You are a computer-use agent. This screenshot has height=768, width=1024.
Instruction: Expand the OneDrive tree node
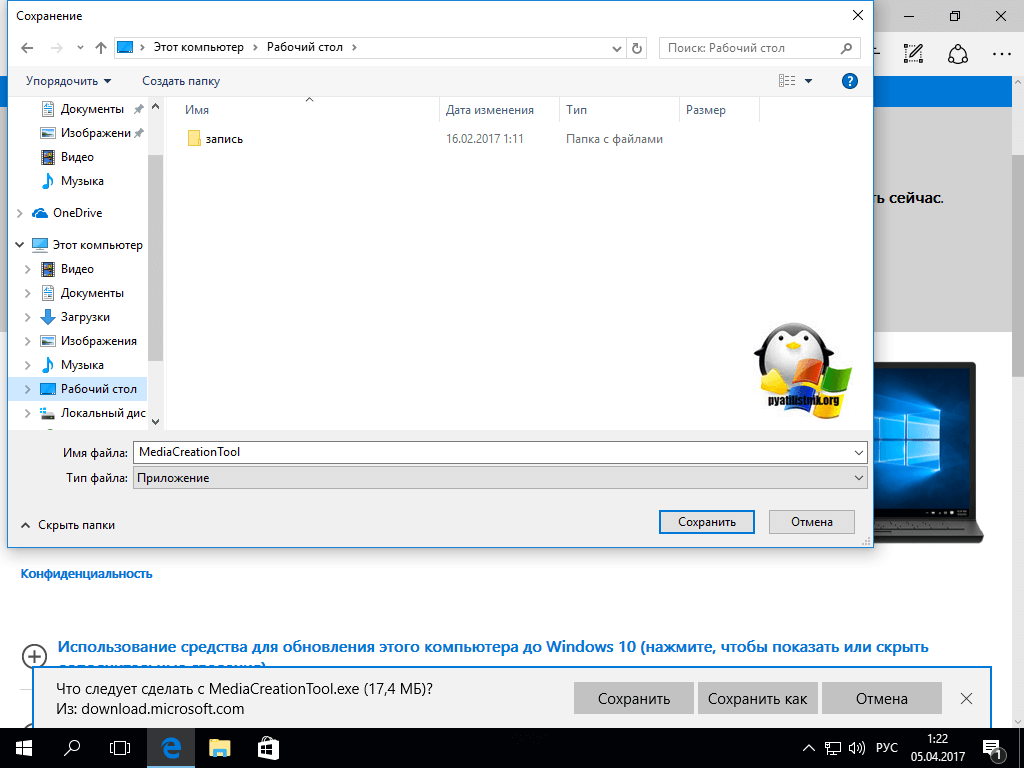click(x=20, y=213)
